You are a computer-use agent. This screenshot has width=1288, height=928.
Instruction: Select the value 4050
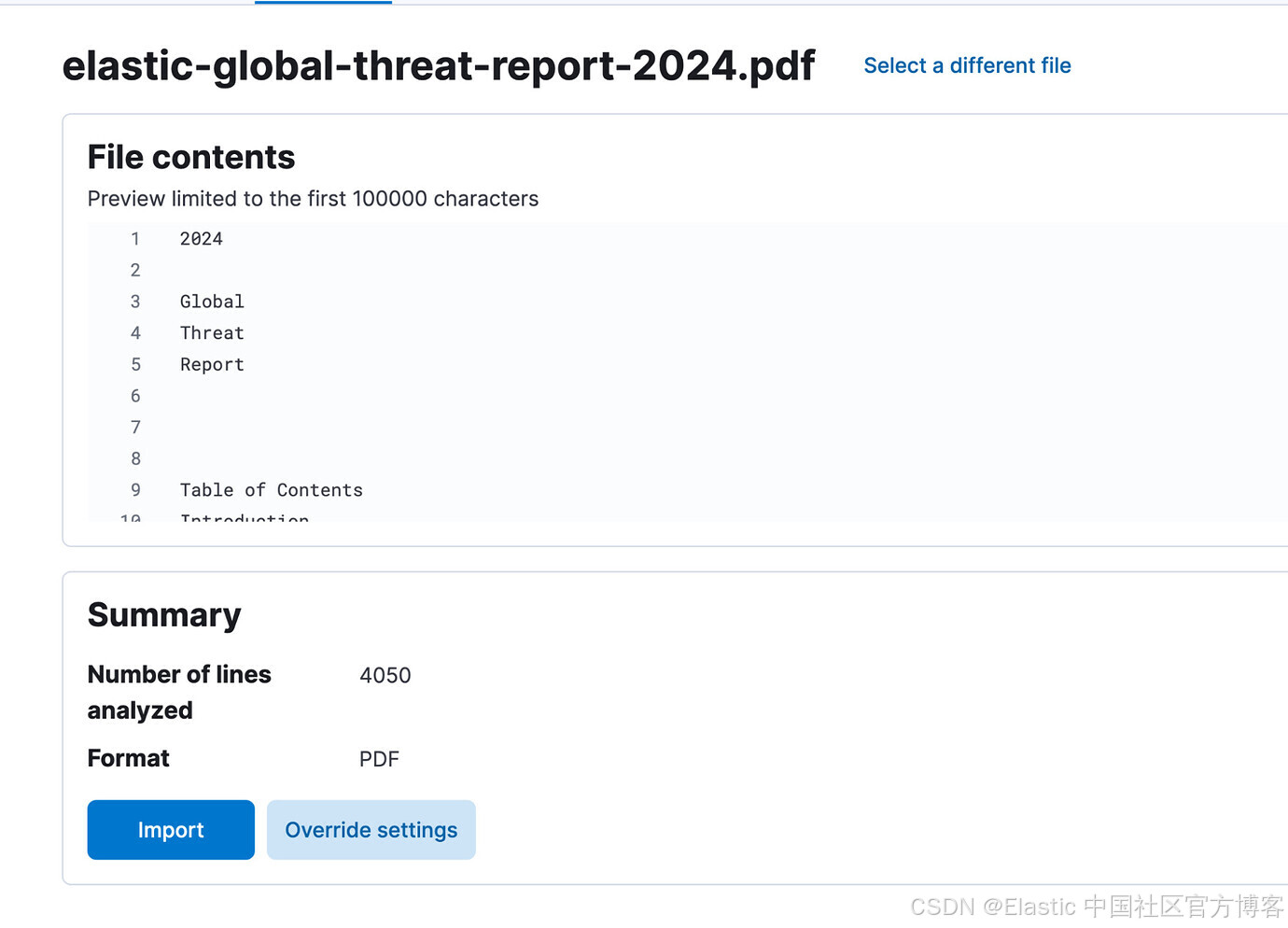click(x=385, y=675)
